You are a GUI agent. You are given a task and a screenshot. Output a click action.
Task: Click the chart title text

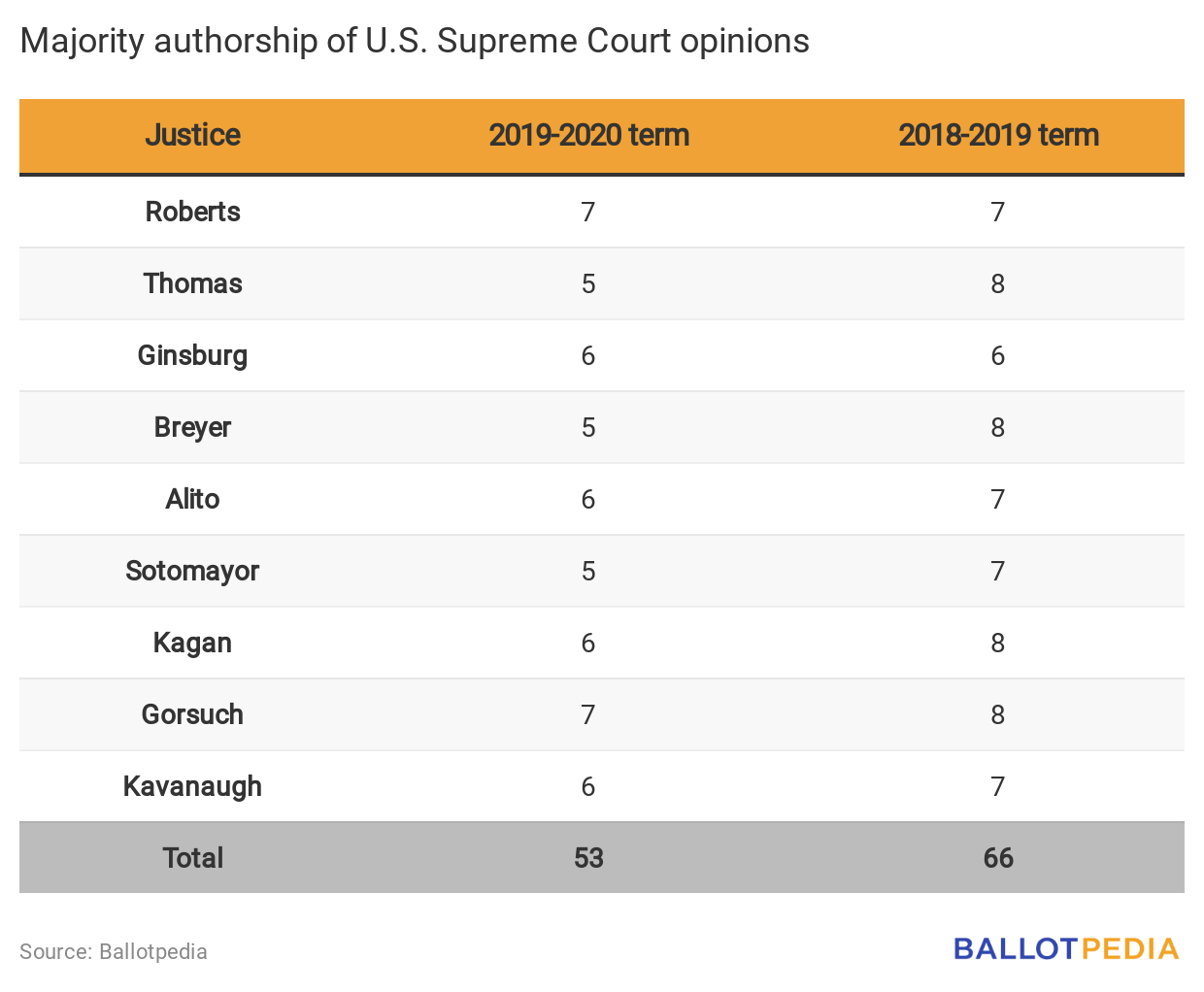pyautogui.click(x=415, y=41)
